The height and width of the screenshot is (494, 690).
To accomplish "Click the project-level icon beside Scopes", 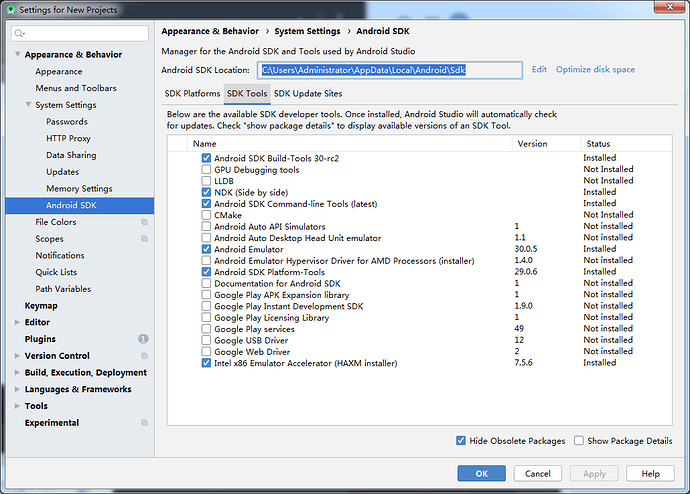I will (x=144, y=239).
